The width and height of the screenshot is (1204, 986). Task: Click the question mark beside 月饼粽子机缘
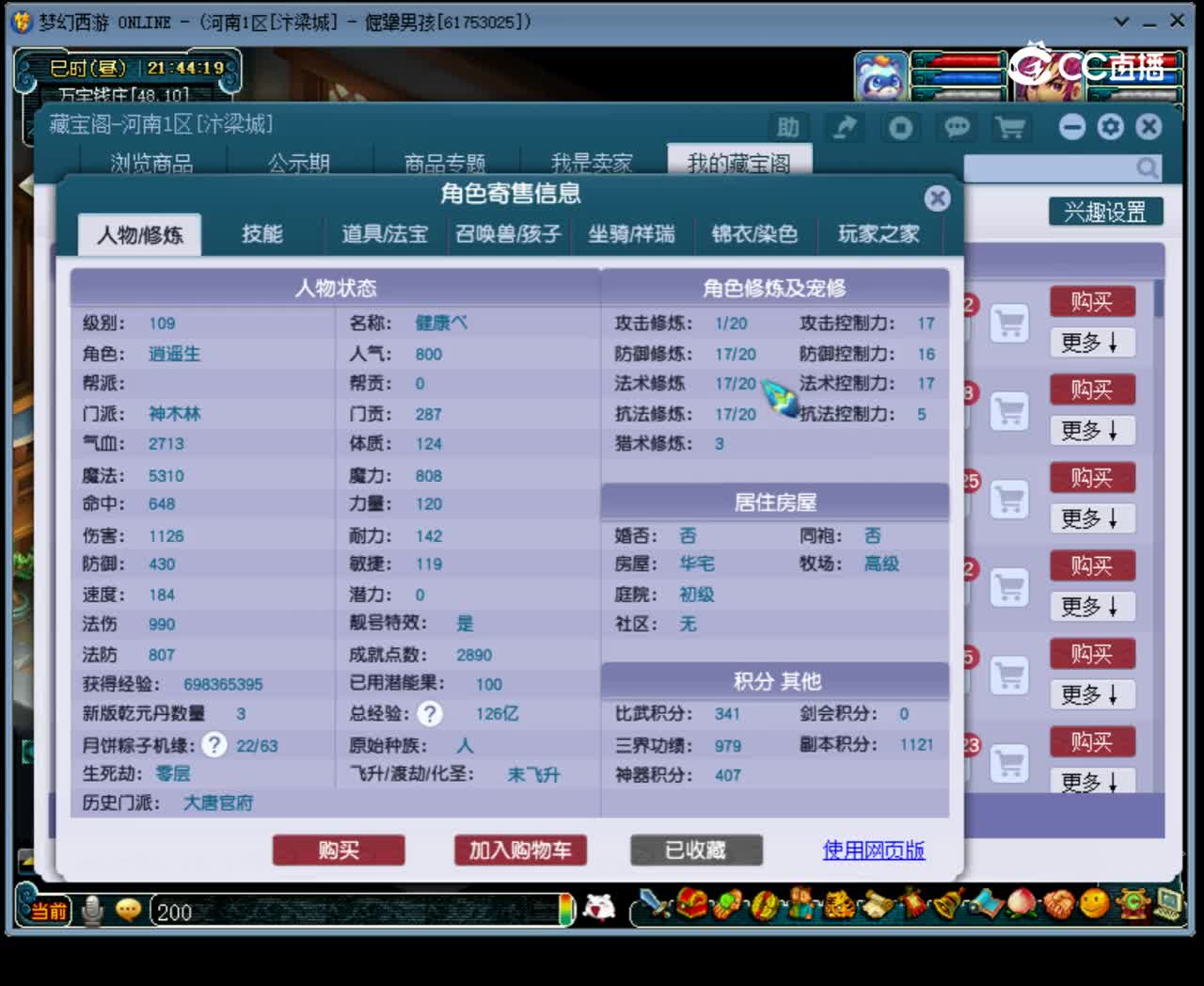pos(214,745)
